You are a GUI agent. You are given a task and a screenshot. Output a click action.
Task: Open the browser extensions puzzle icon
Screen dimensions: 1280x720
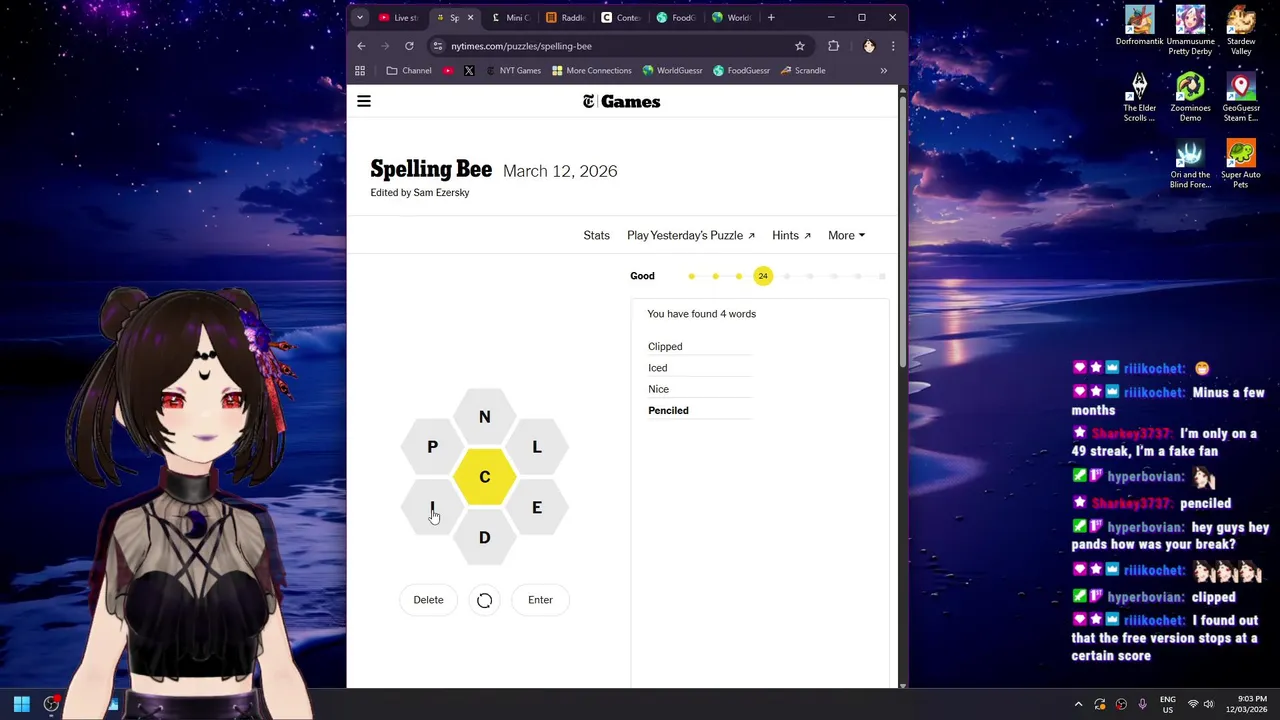coord(833,46)
